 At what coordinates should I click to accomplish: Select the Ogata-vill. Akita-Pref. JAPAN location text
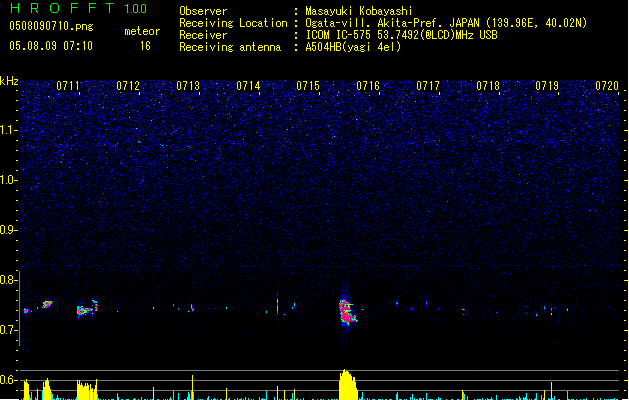coord(393,23)
